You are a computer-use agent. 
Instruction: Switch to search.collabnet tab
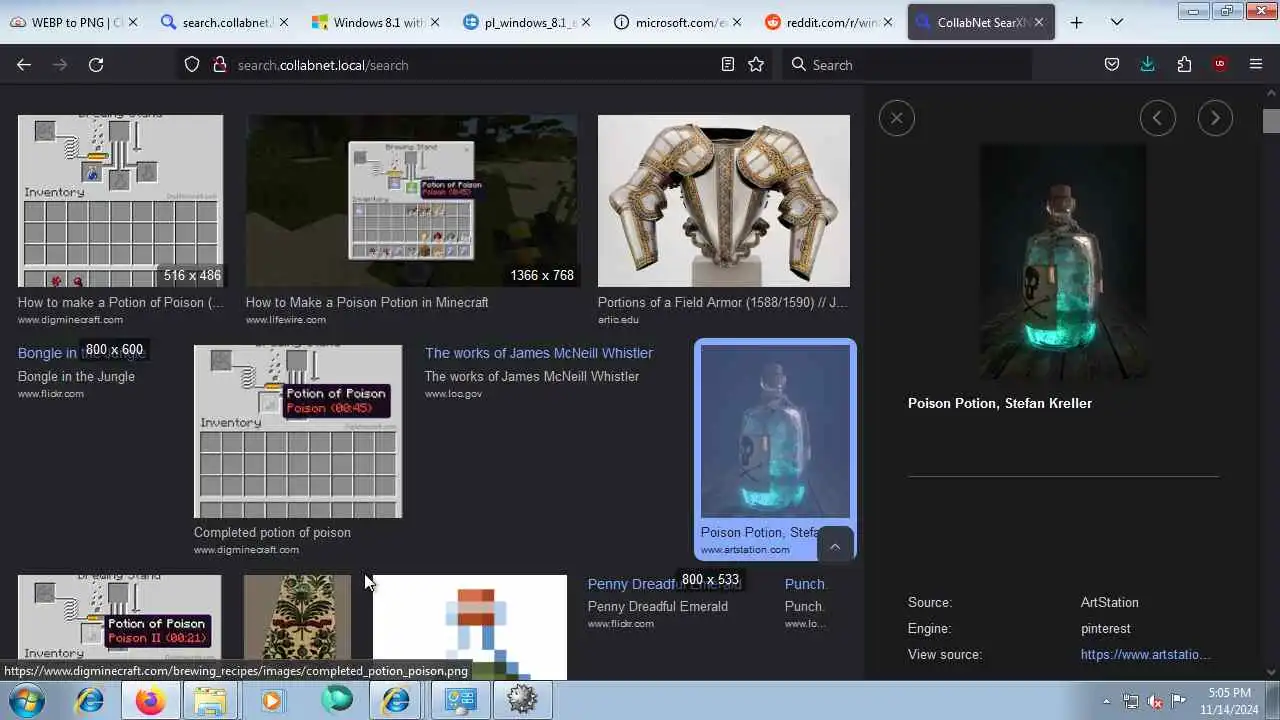pos(224,22)
